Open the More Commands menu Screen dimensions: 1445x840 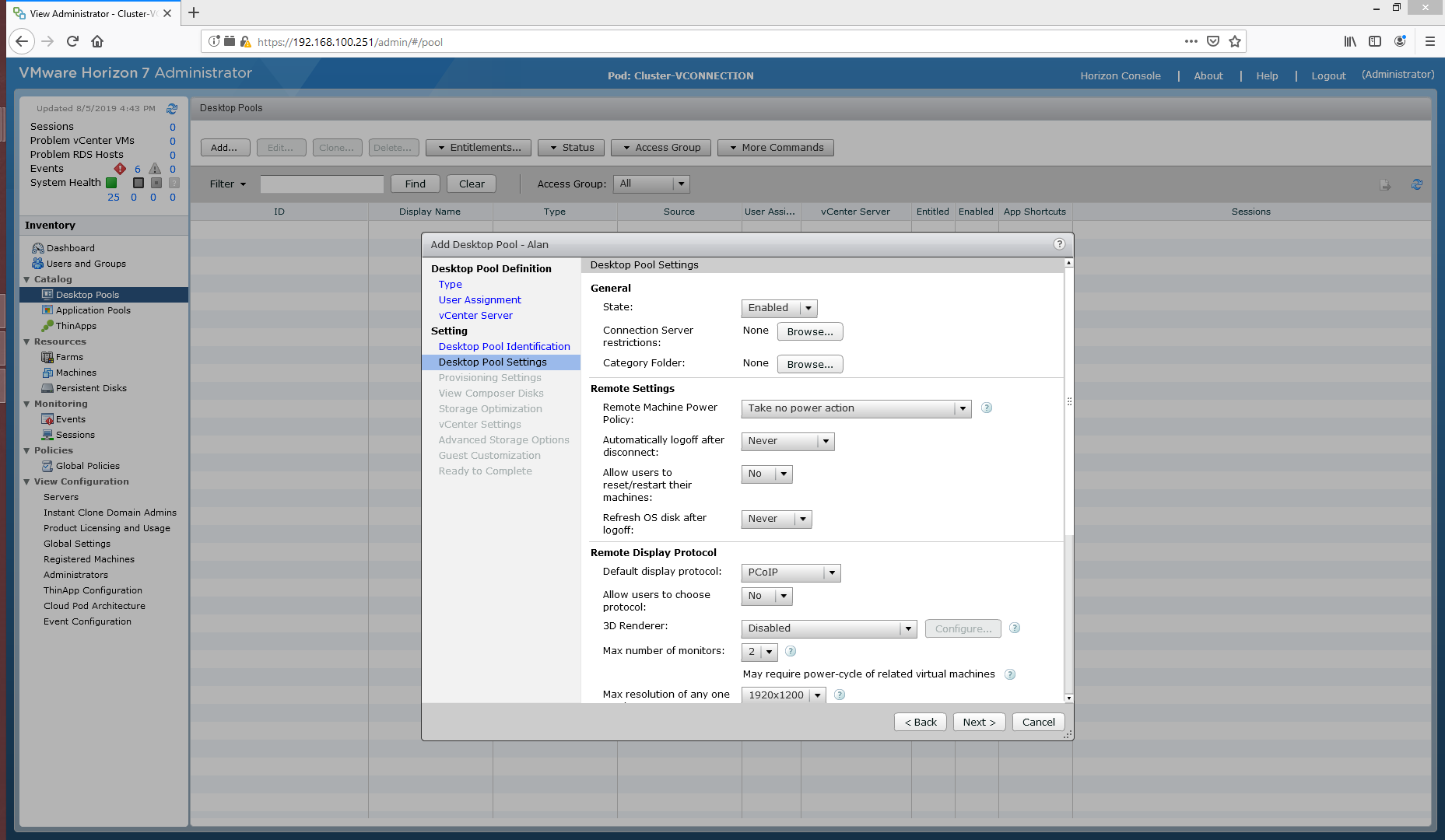(775, 148)
